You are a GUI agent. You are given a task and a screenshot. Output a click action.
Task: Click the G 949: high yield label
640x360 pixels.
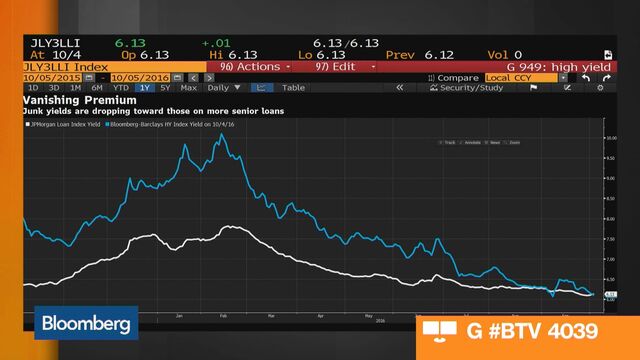(558, 67)
